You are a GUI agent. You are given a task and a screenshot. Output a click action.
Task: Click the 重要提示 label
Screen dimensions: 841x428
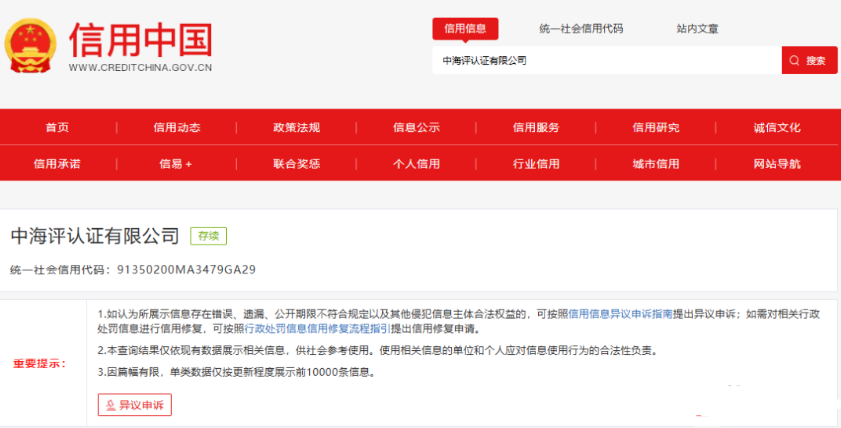pos(40,364)
